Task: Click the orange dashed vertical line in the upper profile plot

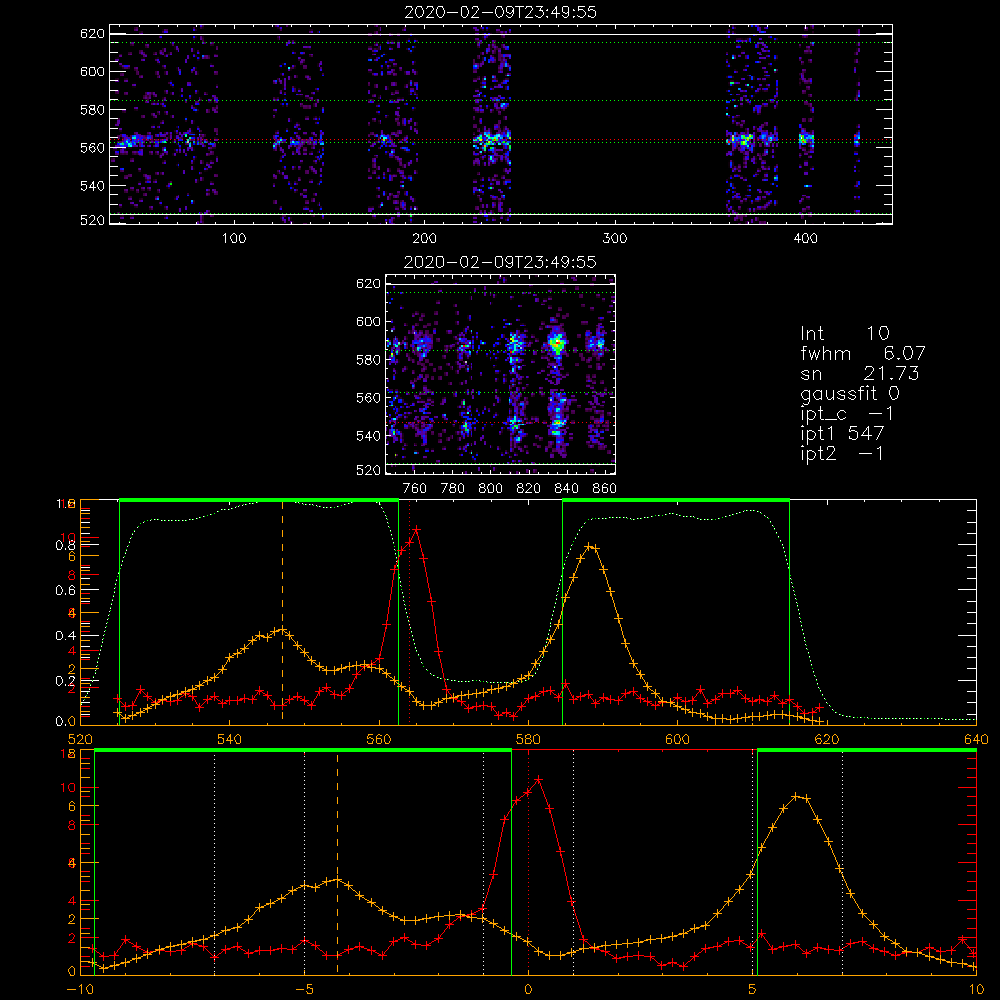Action: click(283, 612)
